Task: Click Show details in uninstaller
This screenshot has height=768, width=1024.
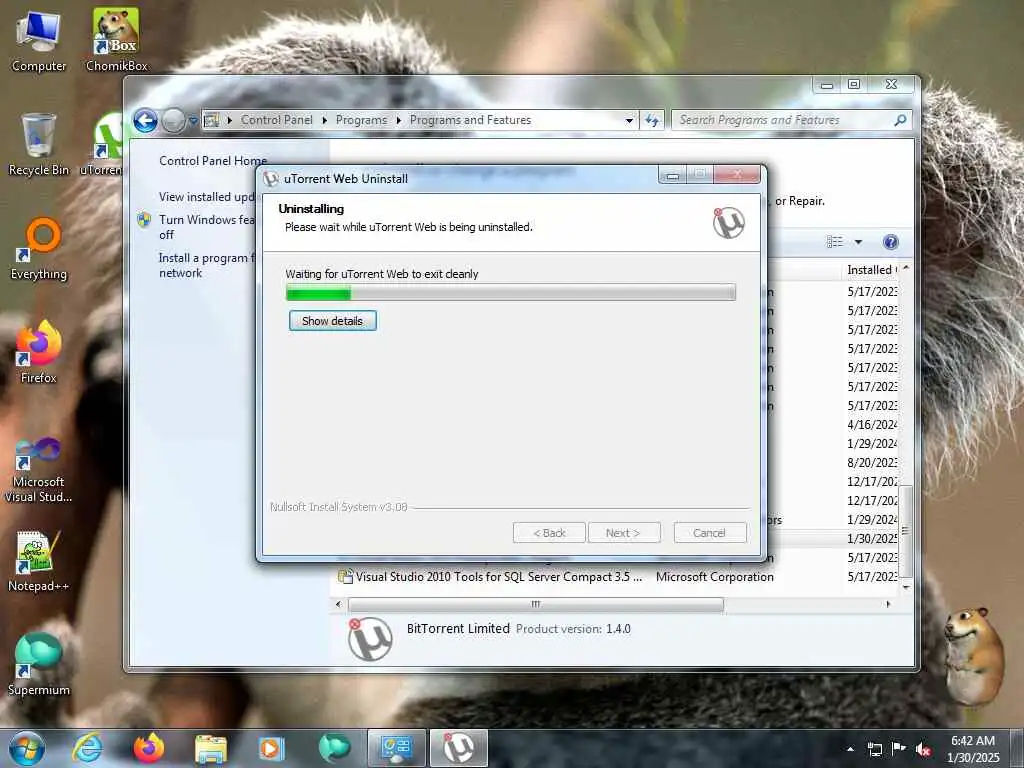Action: [332, 321]
